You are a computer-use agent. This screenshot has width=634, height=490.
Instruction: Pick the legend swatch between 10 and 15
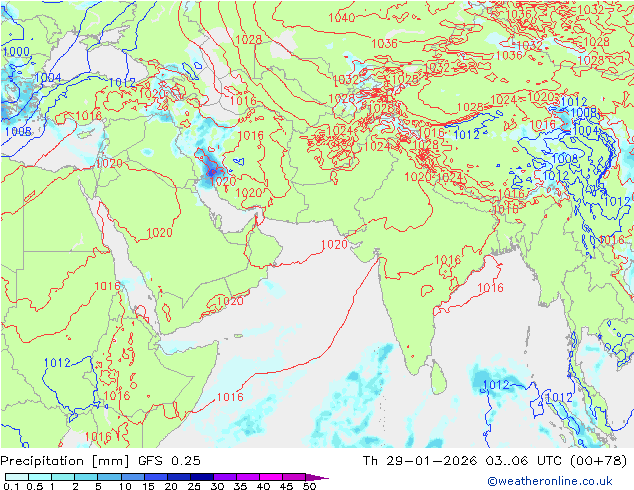[x=133, y=477]
